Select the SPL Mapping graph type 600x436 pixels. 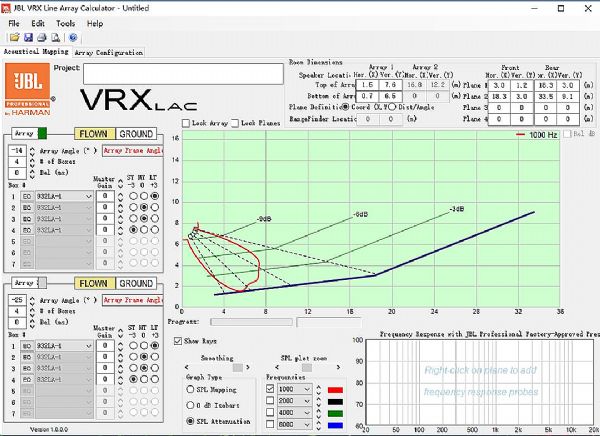click(x=190, y=389)
